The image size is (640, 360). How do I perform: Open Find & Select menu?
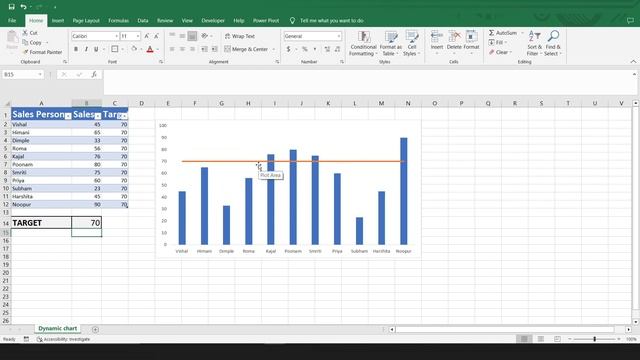tap(553, 43)
